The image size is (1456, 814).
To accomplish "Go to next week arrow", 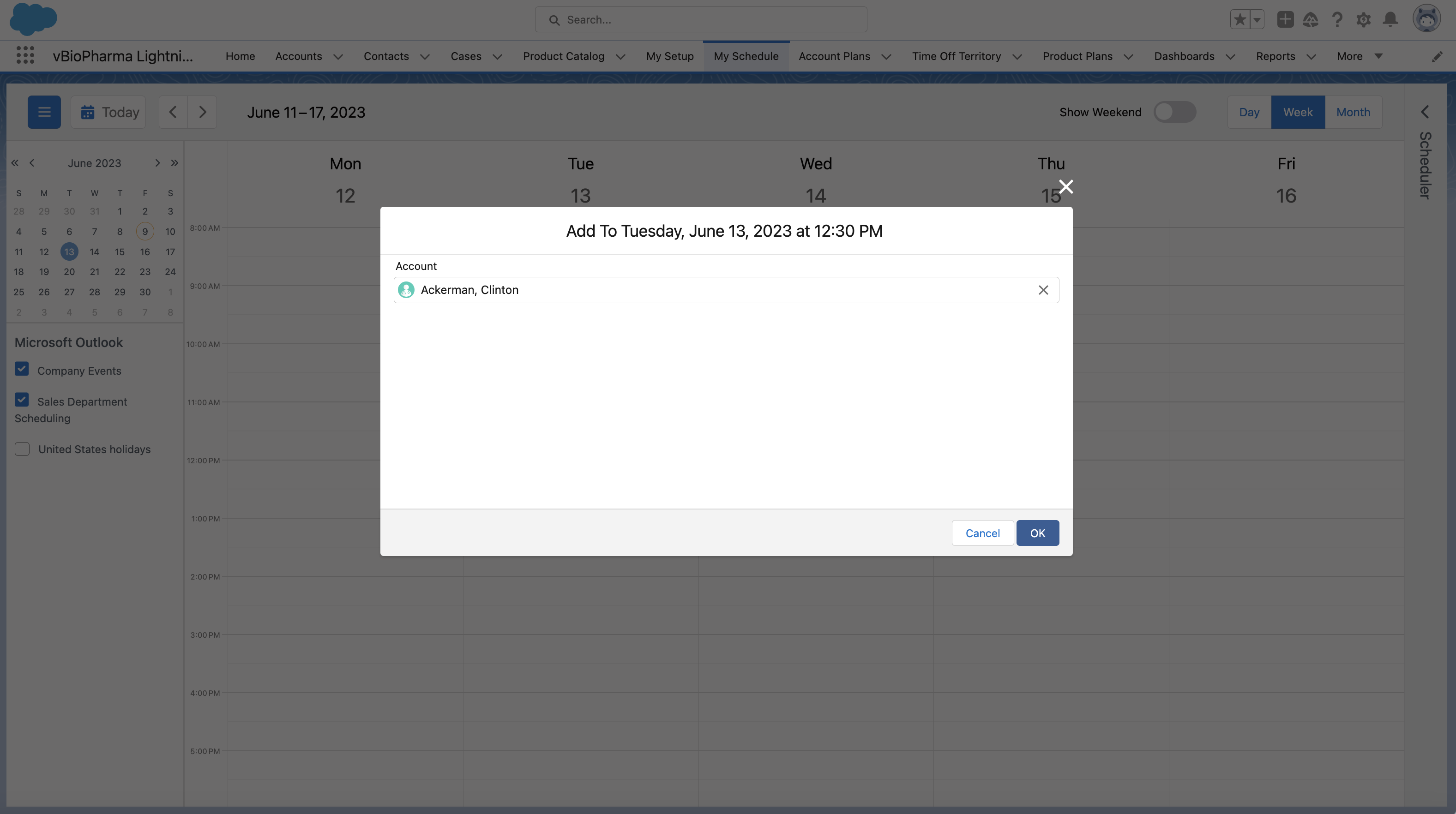I will click(202, 112).
